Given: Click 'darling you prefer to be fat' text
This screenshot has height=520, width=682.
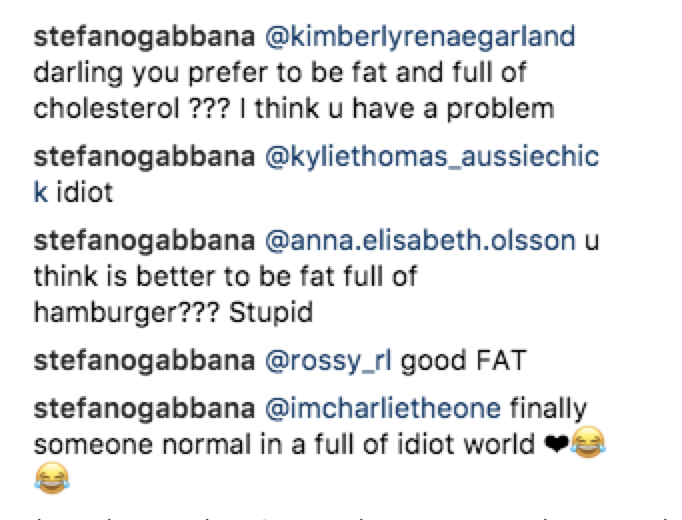Looking at the screenshot, I should click(210, 73).
